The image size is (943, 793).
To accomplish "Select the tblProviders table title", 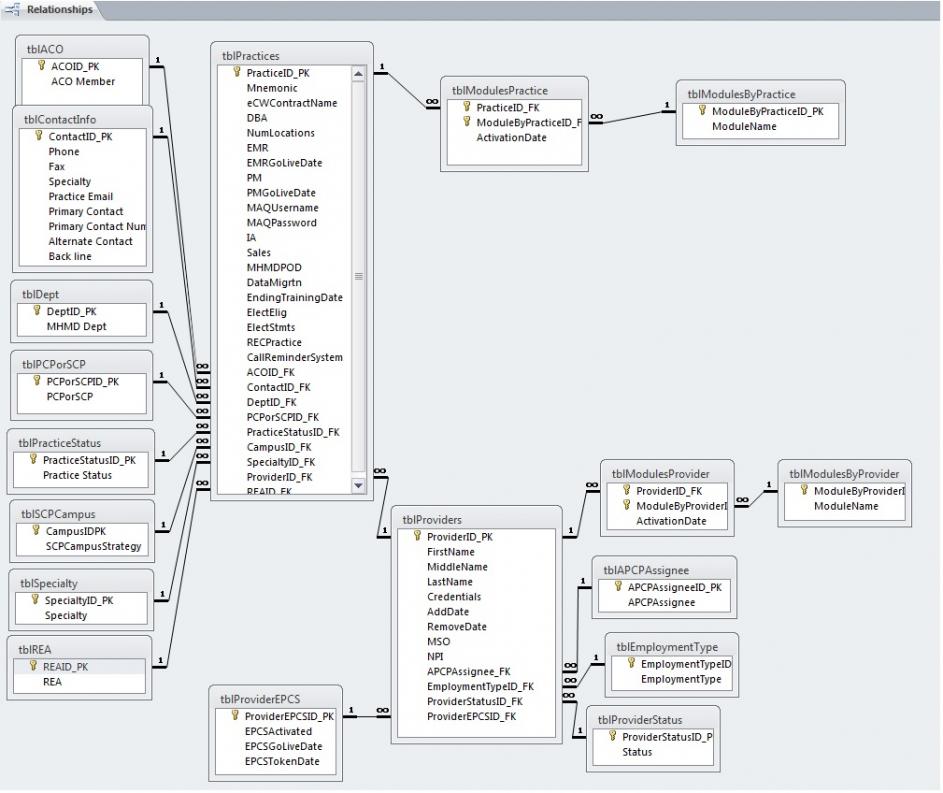I will [432, 520].
